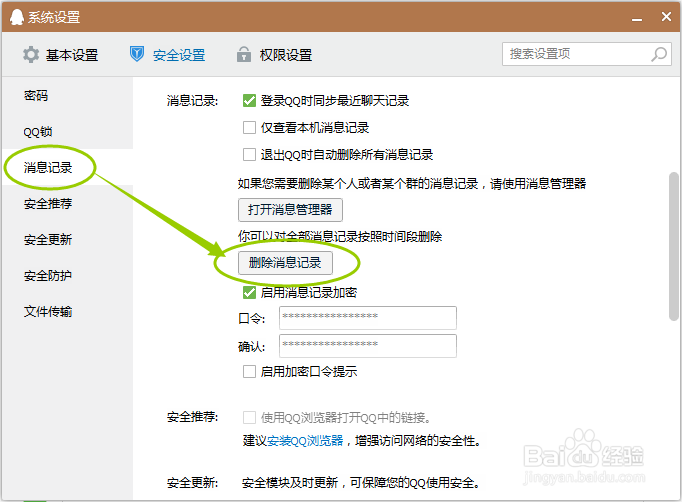The image size is (682, 502).
Task: Enable 退出QQ时自动删除所有消息记录 checkbox
Action: click(x=249, y=155)
